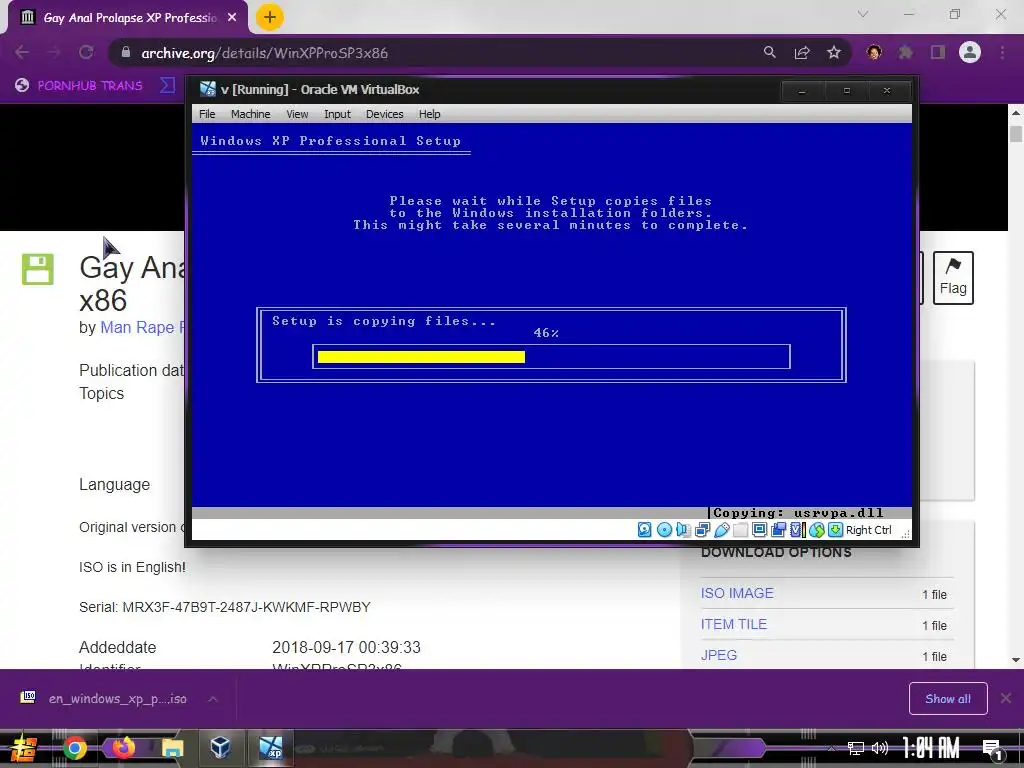Image resolution: width=1024 pixels, height=768 pixels.
Task: Click the browser page vertical scrollbar thumb
Action: click(1016, 134)
